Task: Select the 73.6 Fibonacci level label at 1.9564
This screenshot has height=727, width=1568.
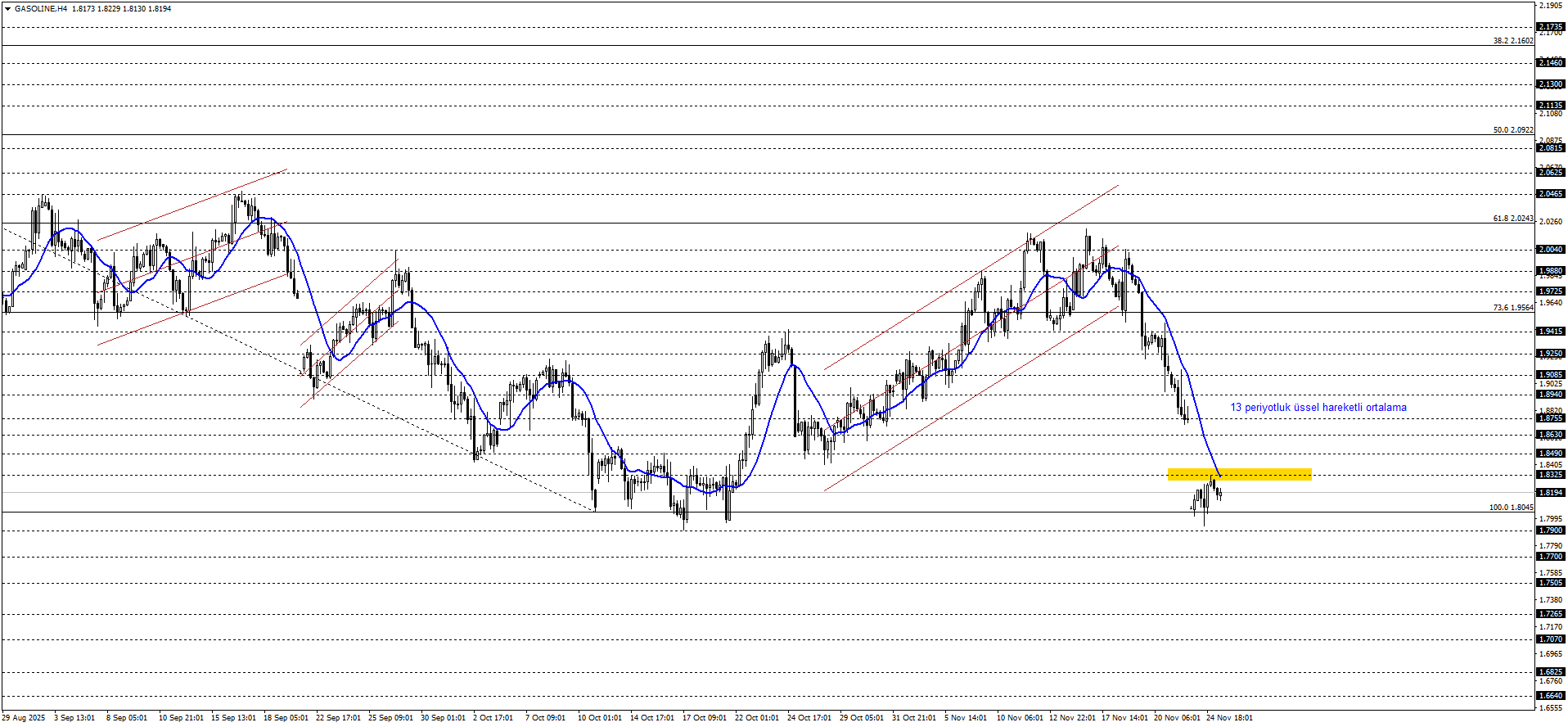Action: pyautogui.click(x=1512, y=308)
